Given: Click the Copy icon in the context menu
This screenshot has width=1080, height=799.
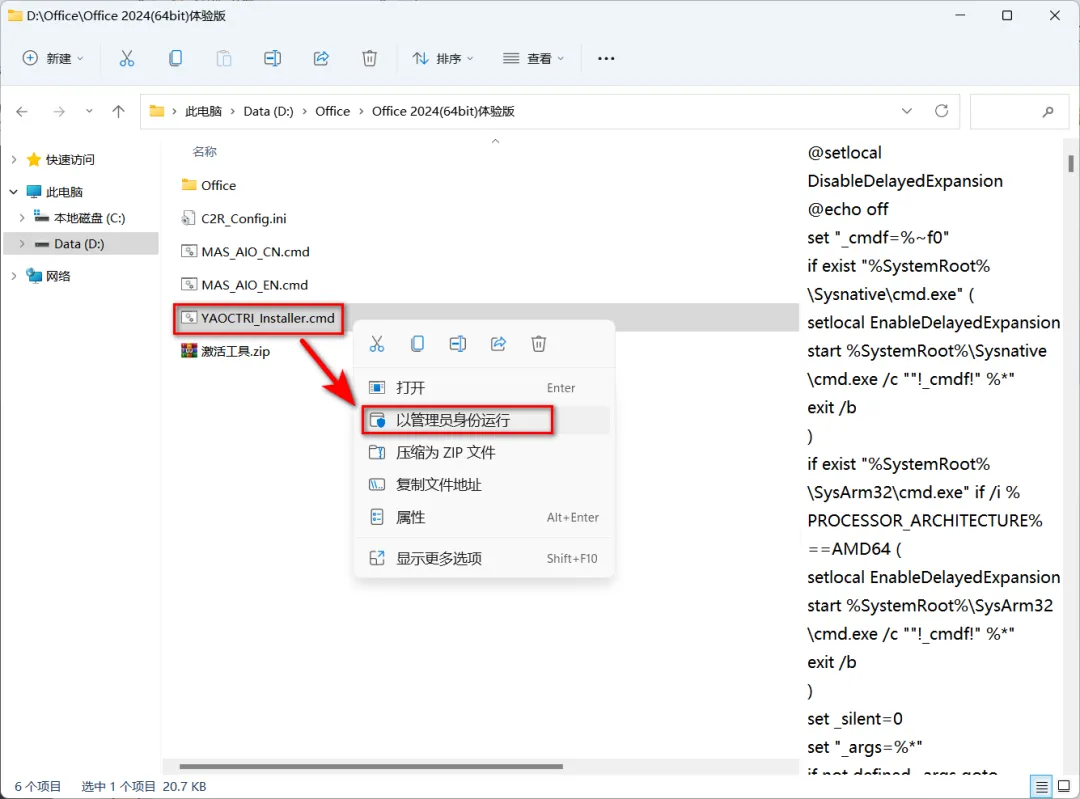Looking at the screenshot, I should 417,344.
